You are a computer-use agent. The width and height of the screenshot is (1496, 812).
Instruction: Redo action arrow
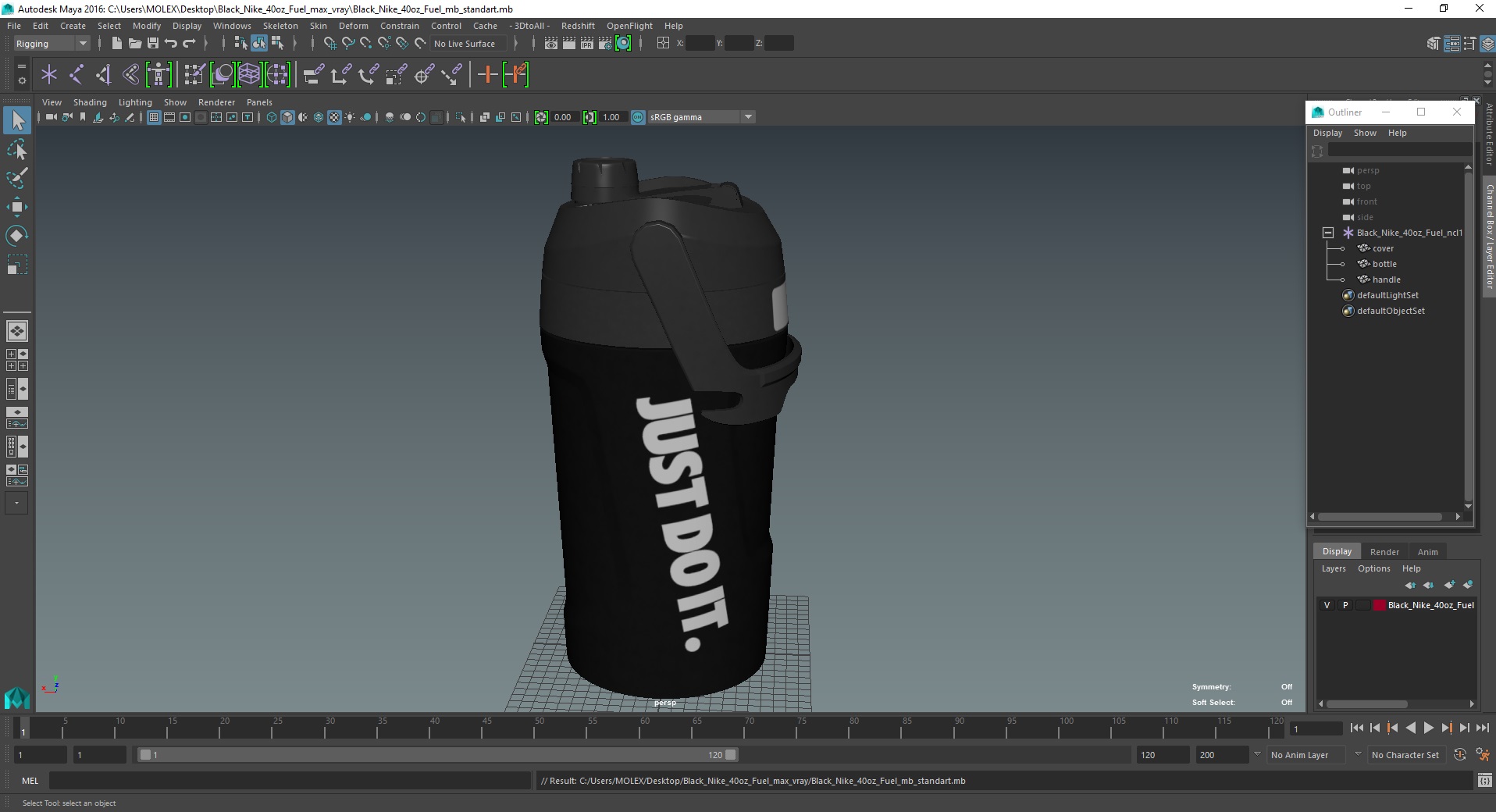[189, 44]
